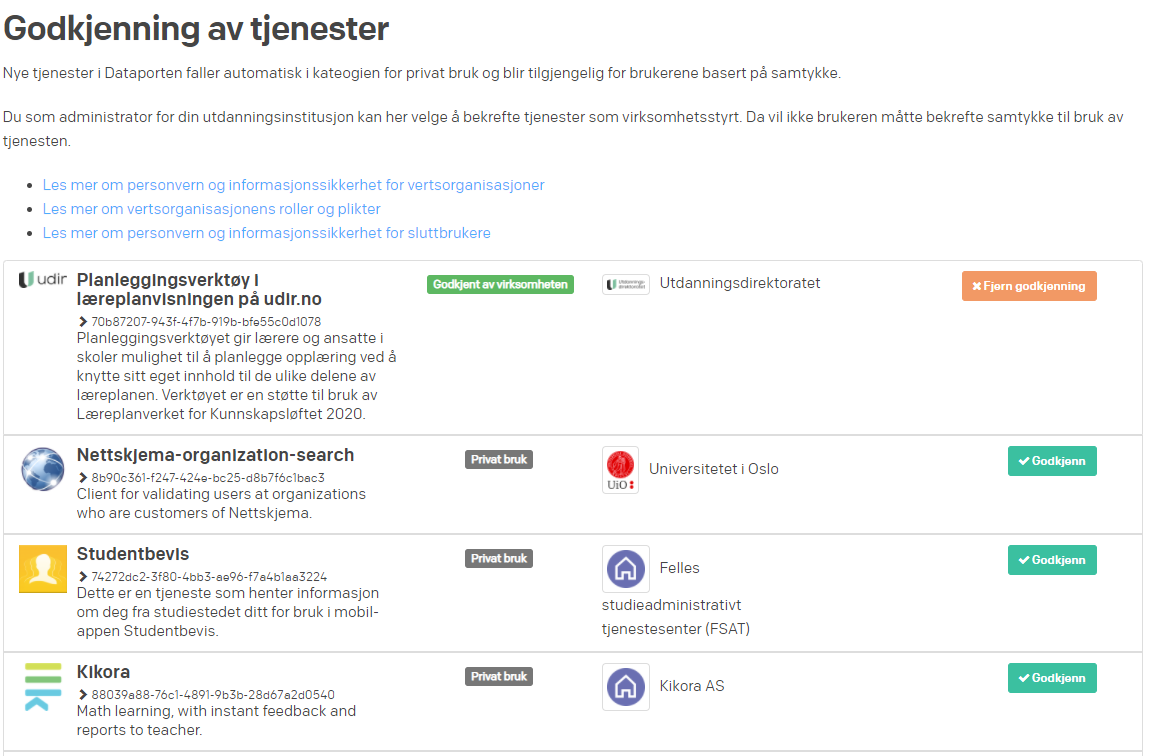Click the Privat bruk badge for Studentbevis
This screenshot has width=1150, height=756.
click(x=499, y=558)
